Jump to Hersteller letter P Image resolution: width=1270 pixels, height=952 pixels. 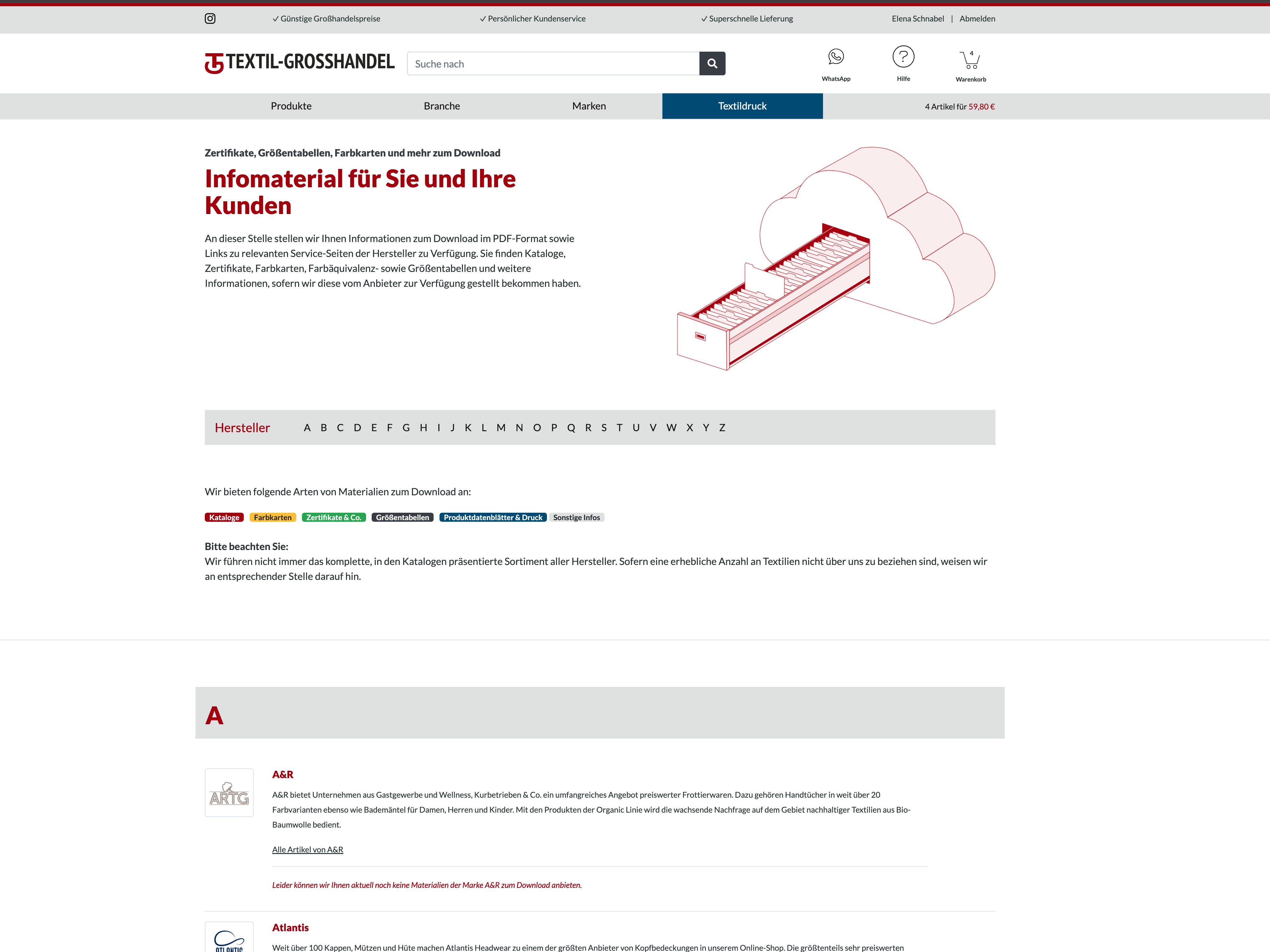tap(554, 427)
